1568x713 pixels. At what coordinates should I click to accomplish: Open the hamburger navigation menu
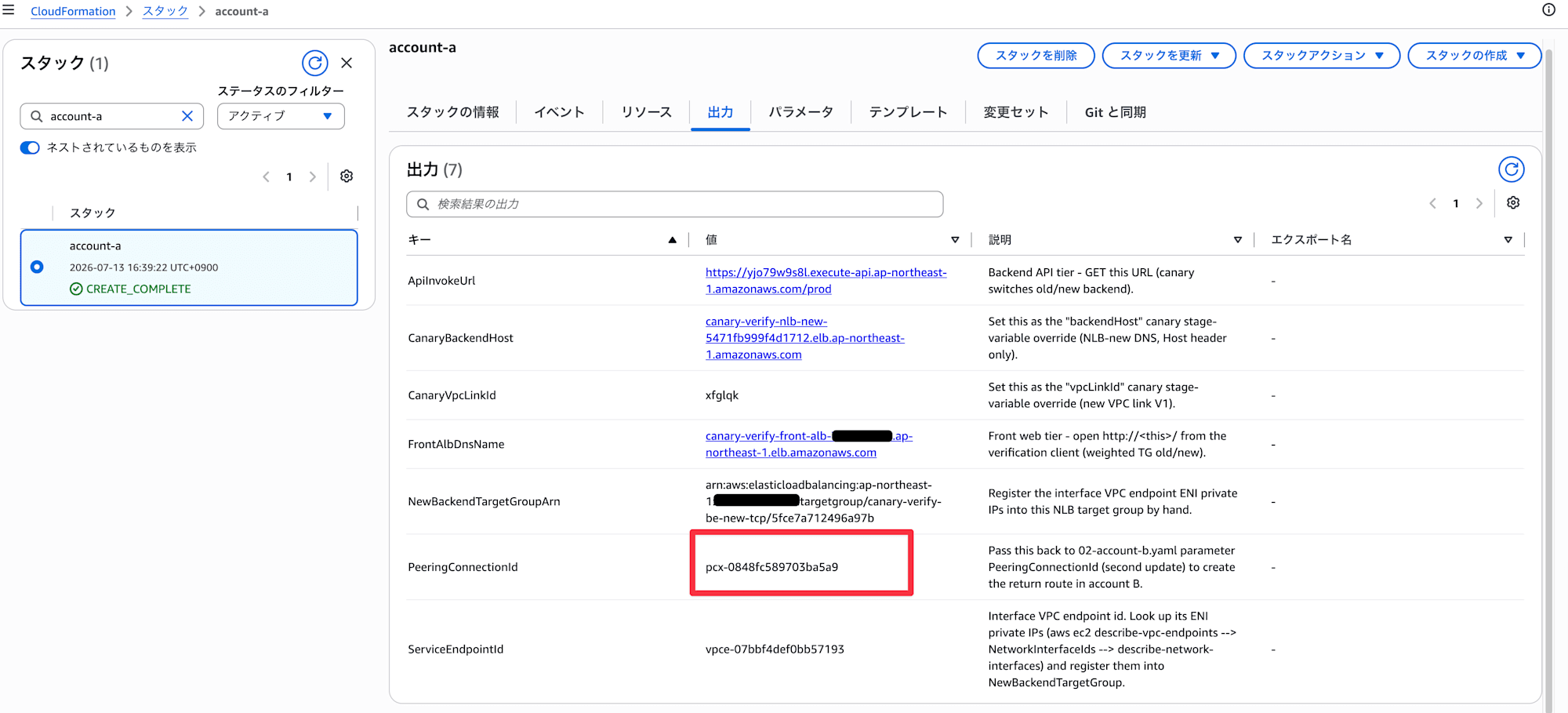click(x=9, y=10)
